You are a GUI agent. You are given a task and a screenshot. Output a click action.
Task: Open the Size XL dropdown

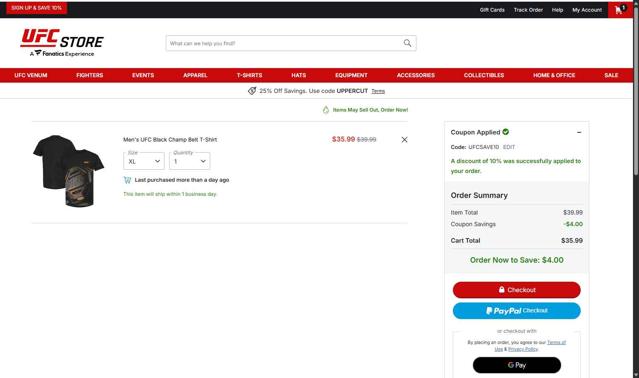pyautogui.click(x=144, y=161)
